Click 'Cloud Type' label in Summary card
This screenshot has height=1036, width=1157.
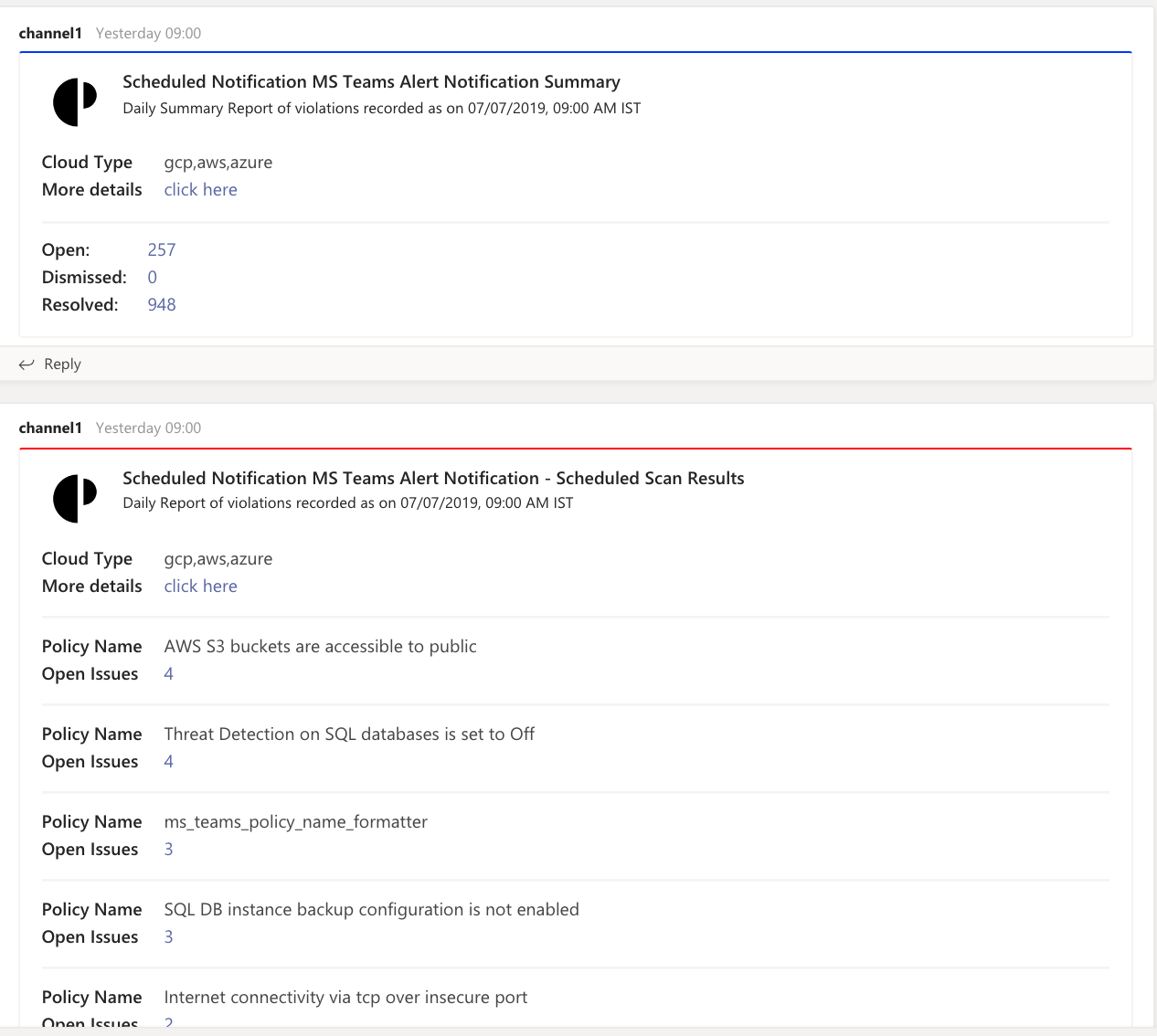(87, 162)
